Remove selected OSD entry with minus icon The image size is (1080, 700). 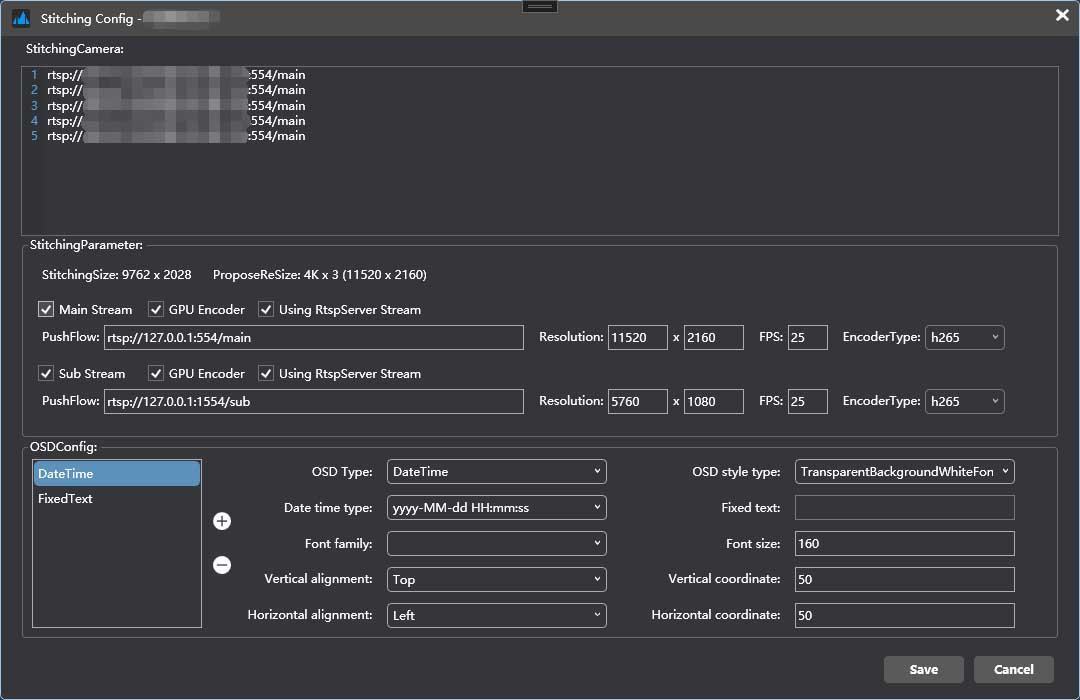click(x=222, y=565)
